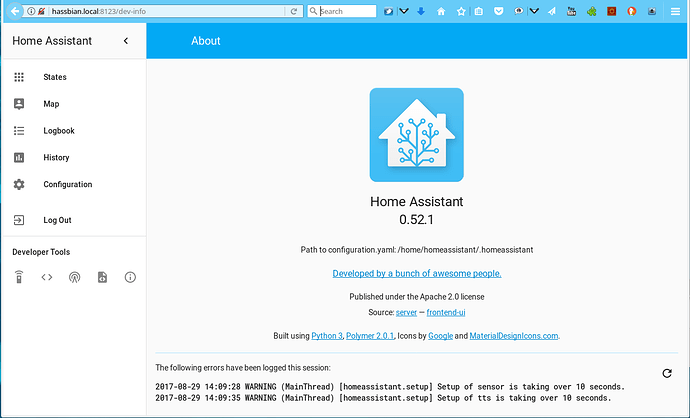Open the crossed-out lock security icon
The width and height of the screenshot is (690, 418).
point(41,11)
